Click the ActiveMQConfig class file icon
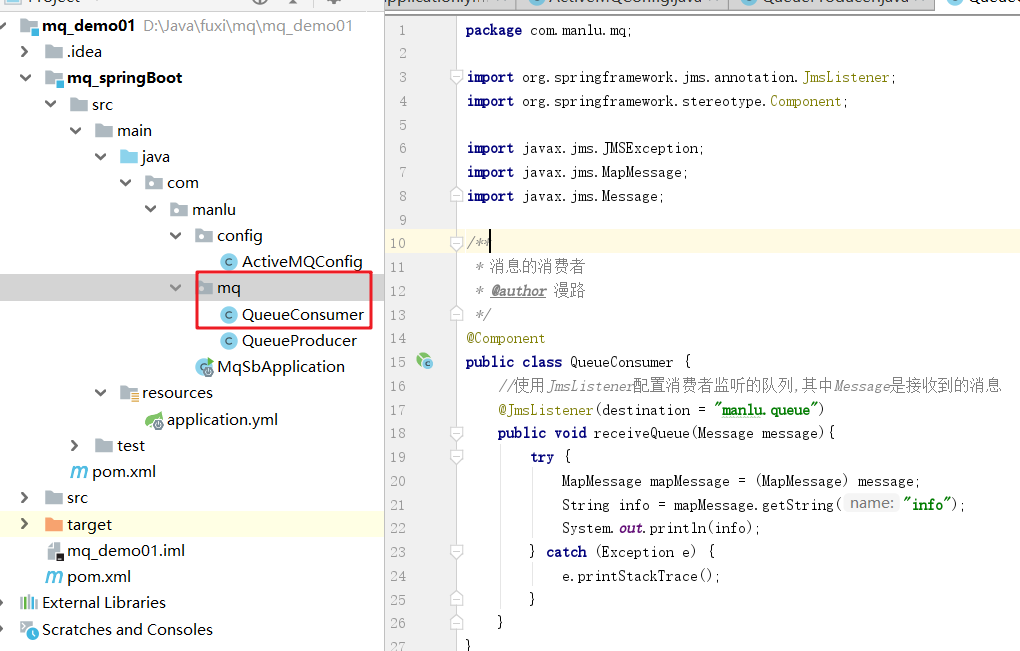The height and width of the screenshot is (651, 1020). pos(229,262)
